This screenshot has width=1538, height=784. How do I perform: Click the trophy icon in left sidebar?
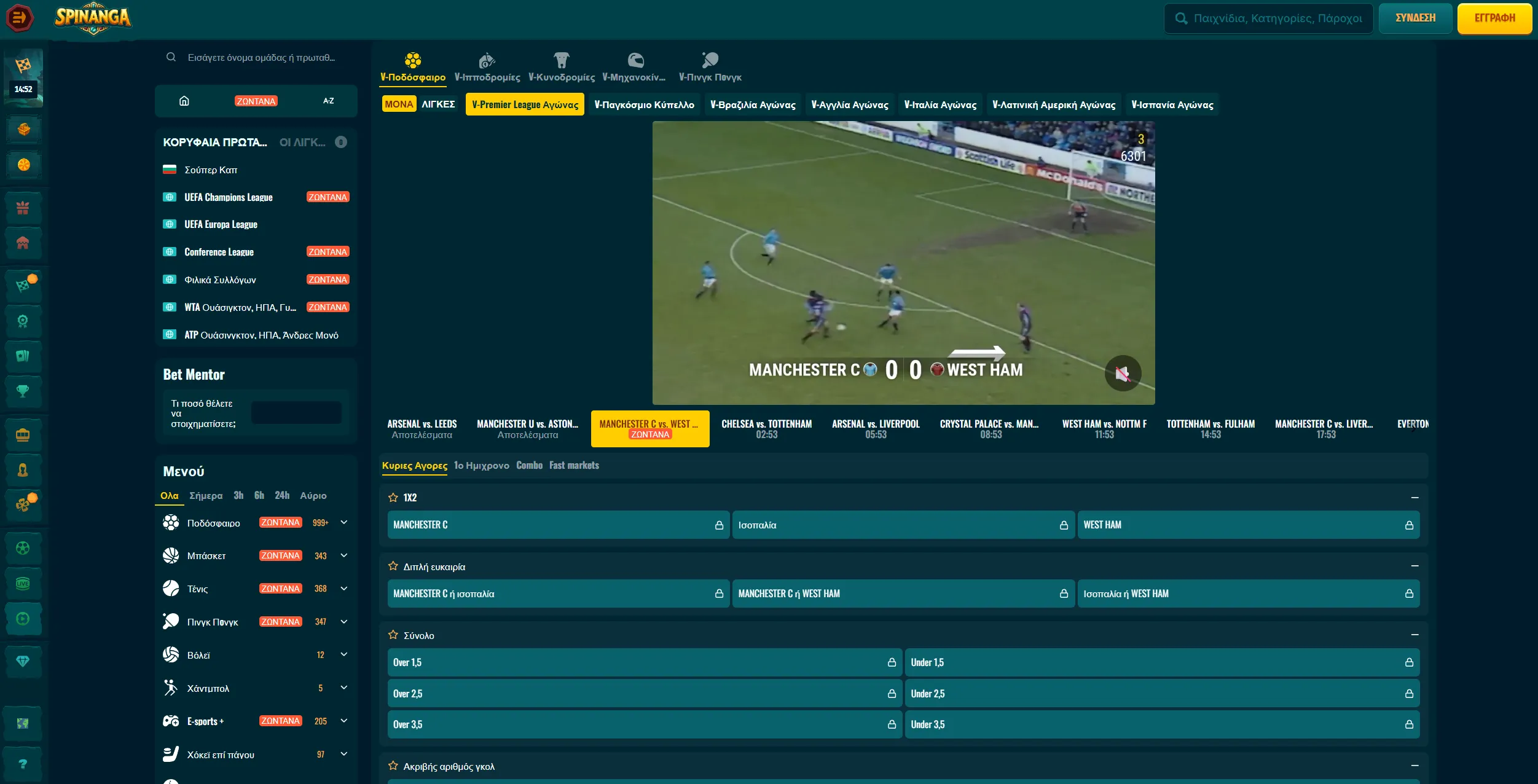23,391
